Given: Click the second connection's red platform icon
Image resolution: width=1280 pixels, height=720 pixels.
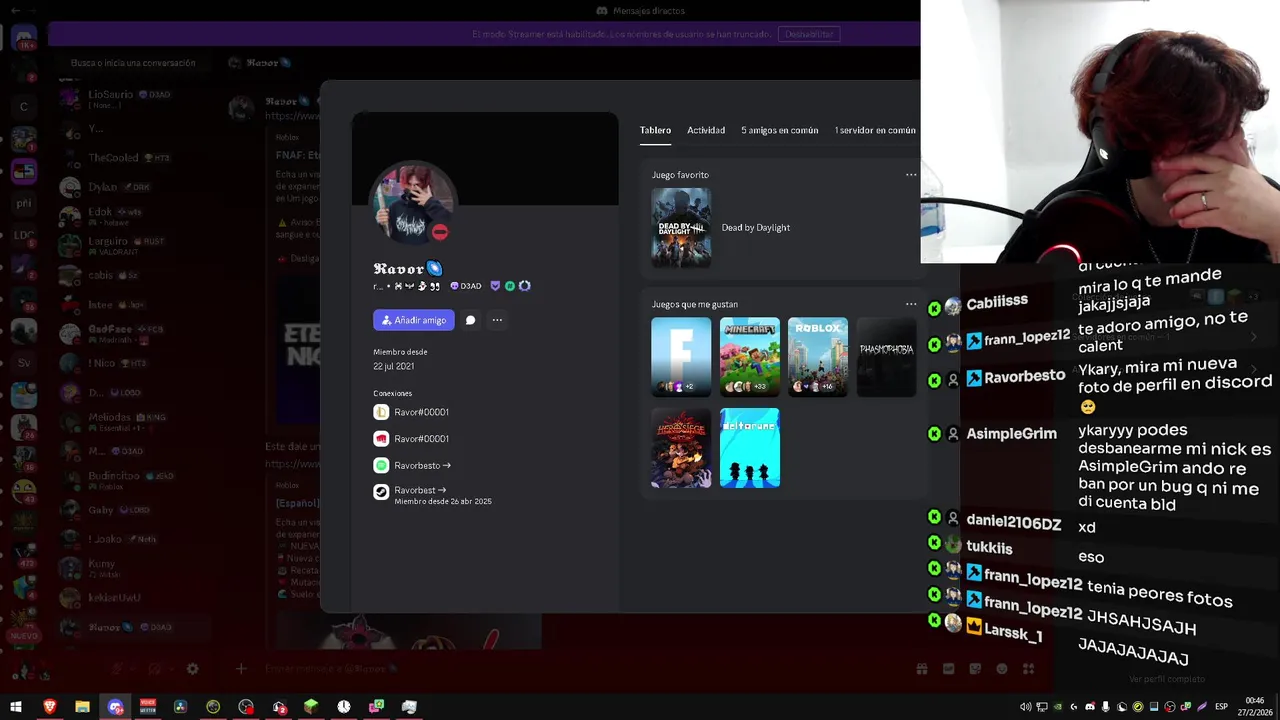Looking at the screenshot, I should pyautogui.click(x=381, y=439).
